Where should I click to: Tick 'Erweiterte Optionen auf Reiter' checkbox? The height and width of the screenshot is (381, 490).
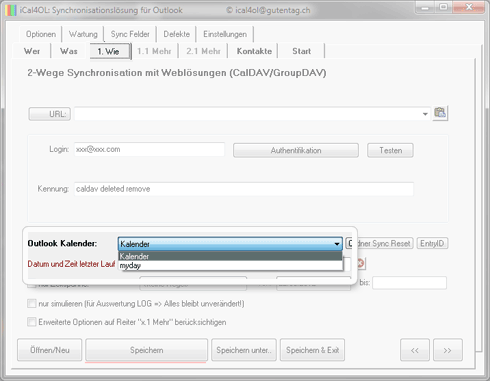click(32, 322)
